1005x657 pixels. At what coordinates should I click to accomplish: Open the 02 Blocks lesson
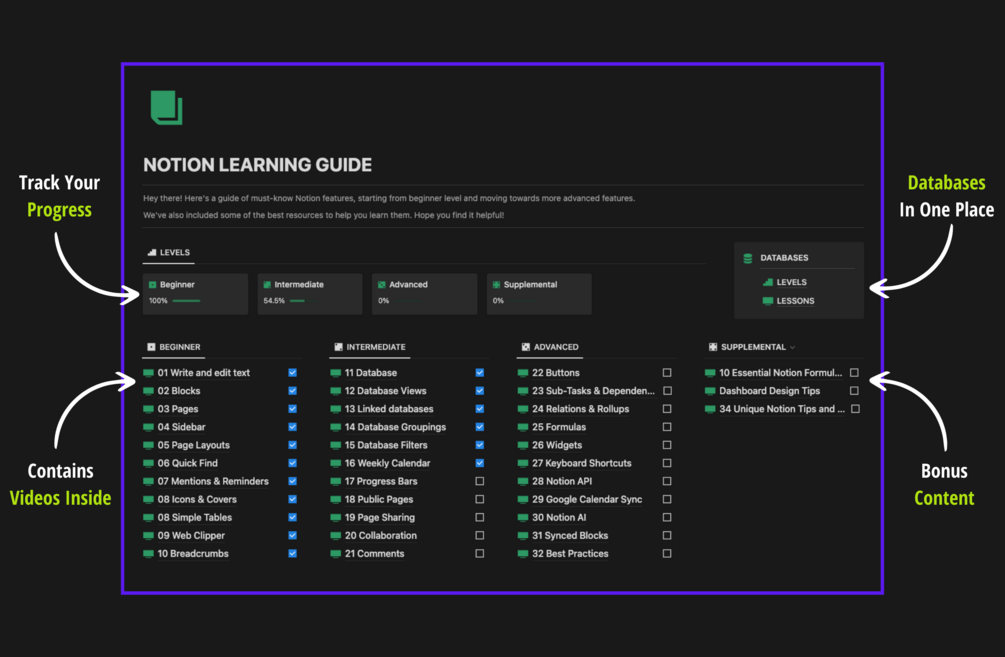pyautogui.click(x=179, y=390)
